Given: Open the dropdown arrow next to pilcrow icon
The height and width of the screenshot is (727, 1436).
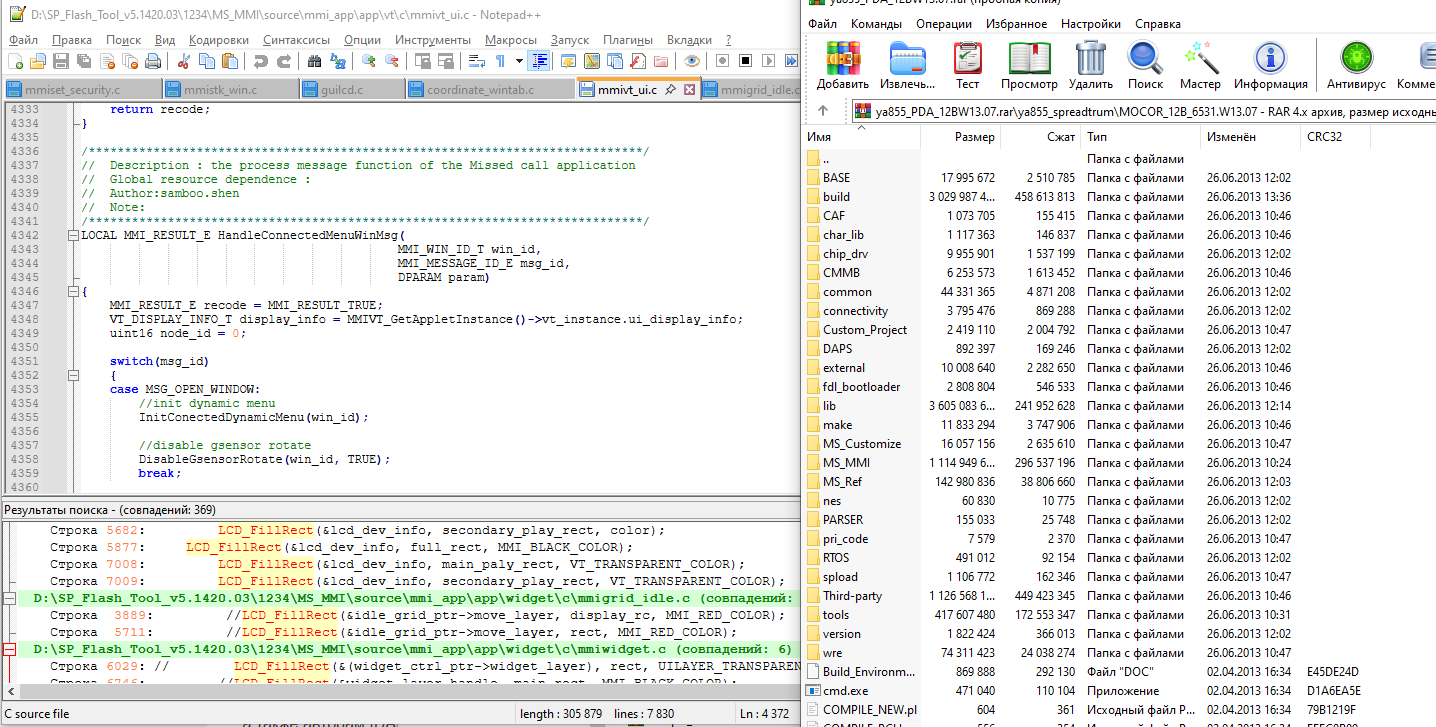Looking at the screenshot, I should coord(519,61).
